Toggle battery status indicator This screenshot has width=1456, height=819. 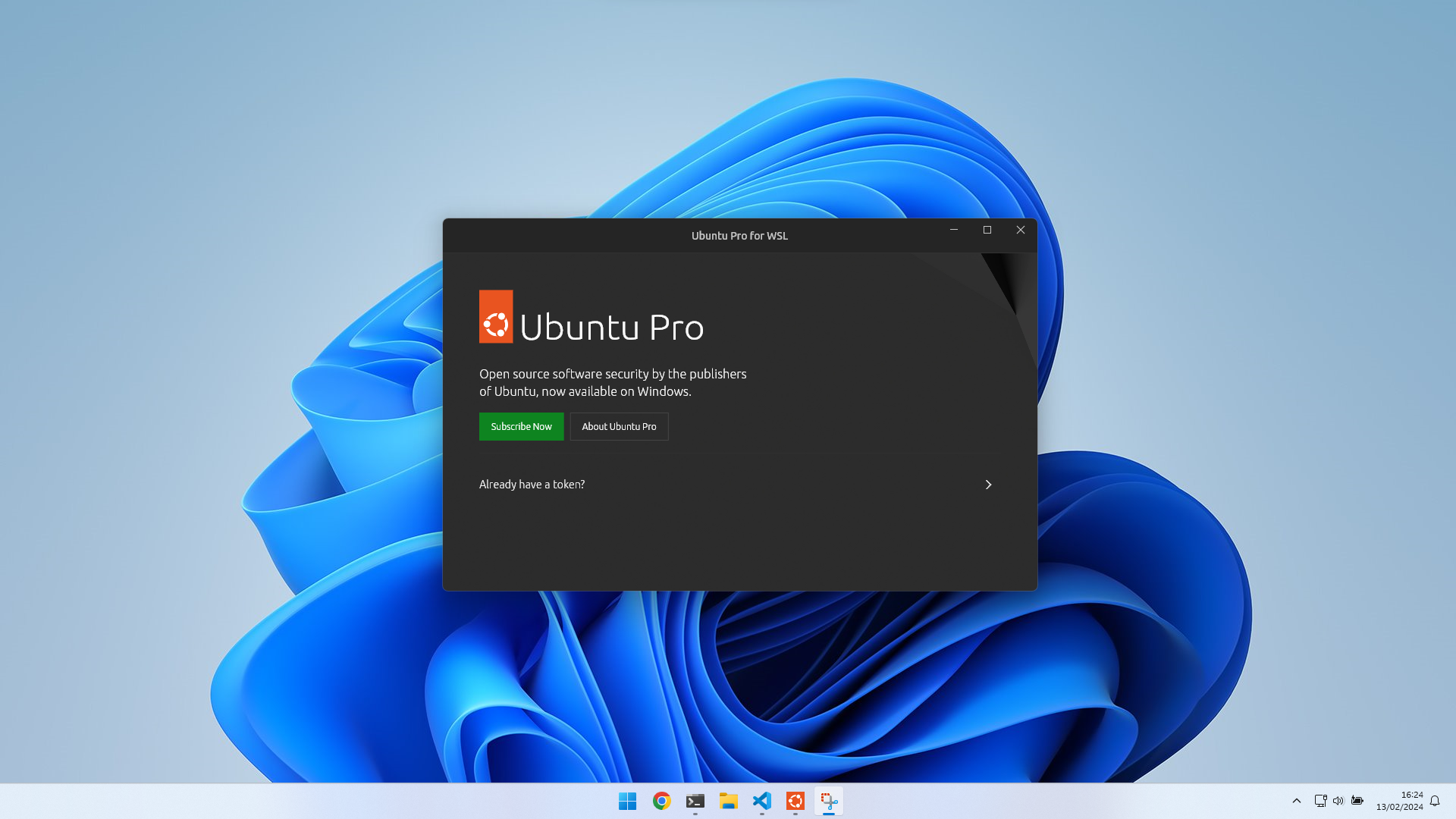pyautogui.click(x=1357, y=800)
